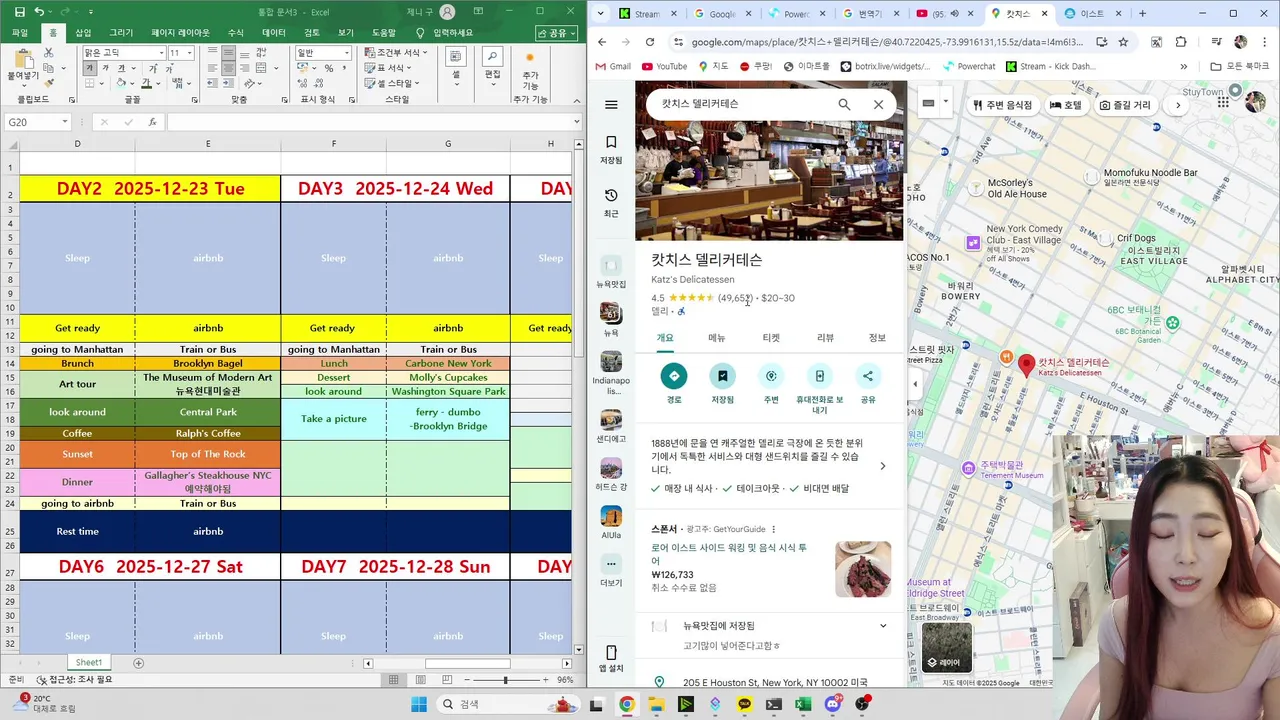Undo the last action in Excel

coord(39,11)
